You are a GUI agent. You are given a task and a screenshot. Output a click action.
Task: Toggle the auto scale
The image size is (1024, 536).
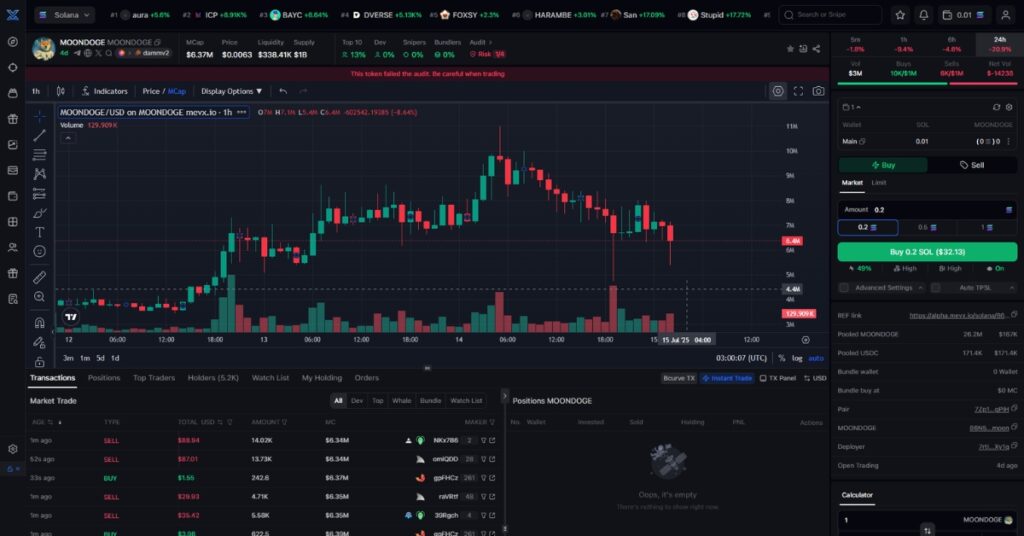pos(816,358)
